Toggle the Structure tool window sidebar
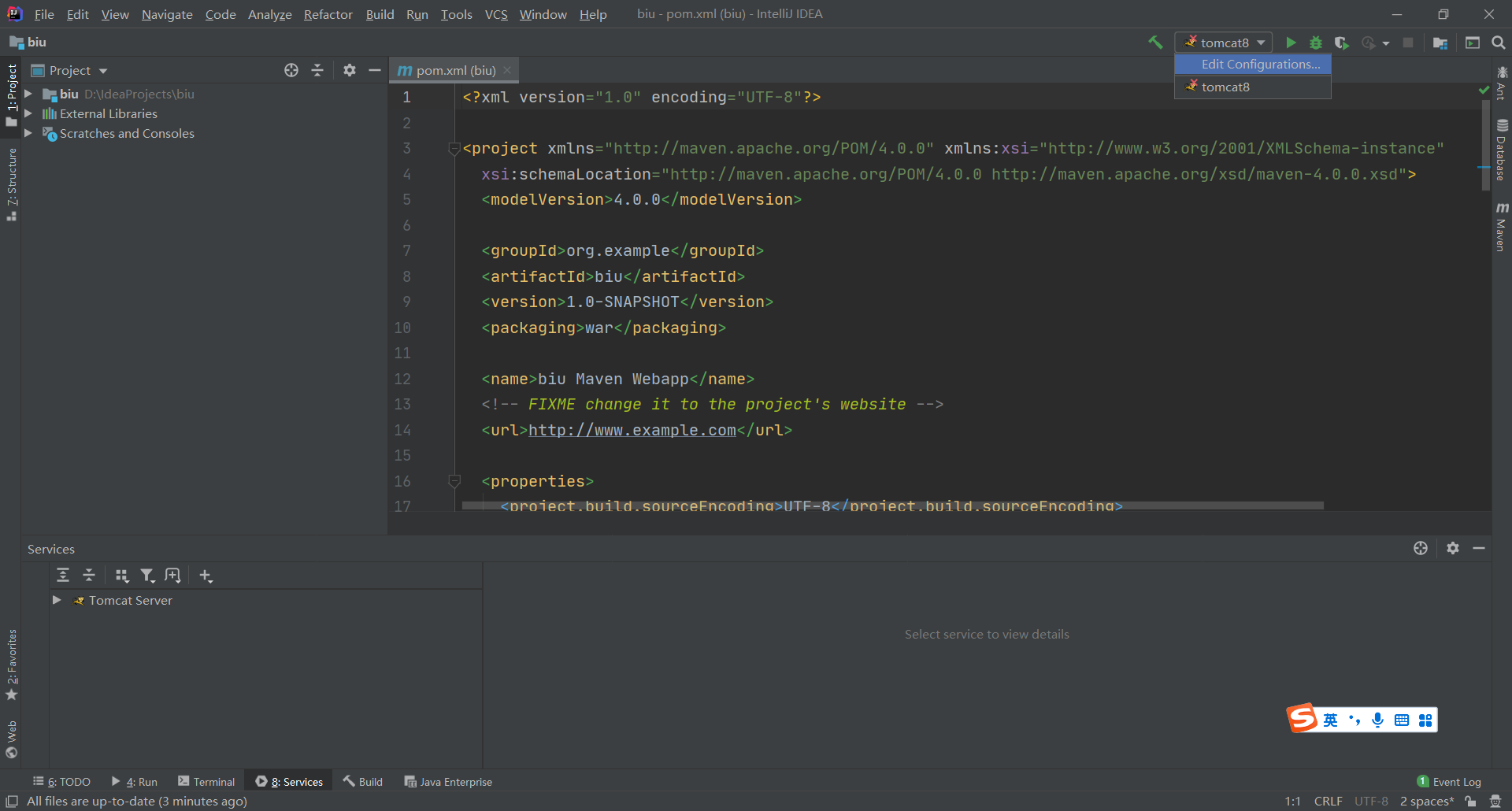1512x811 pixels. click(11, 183)
